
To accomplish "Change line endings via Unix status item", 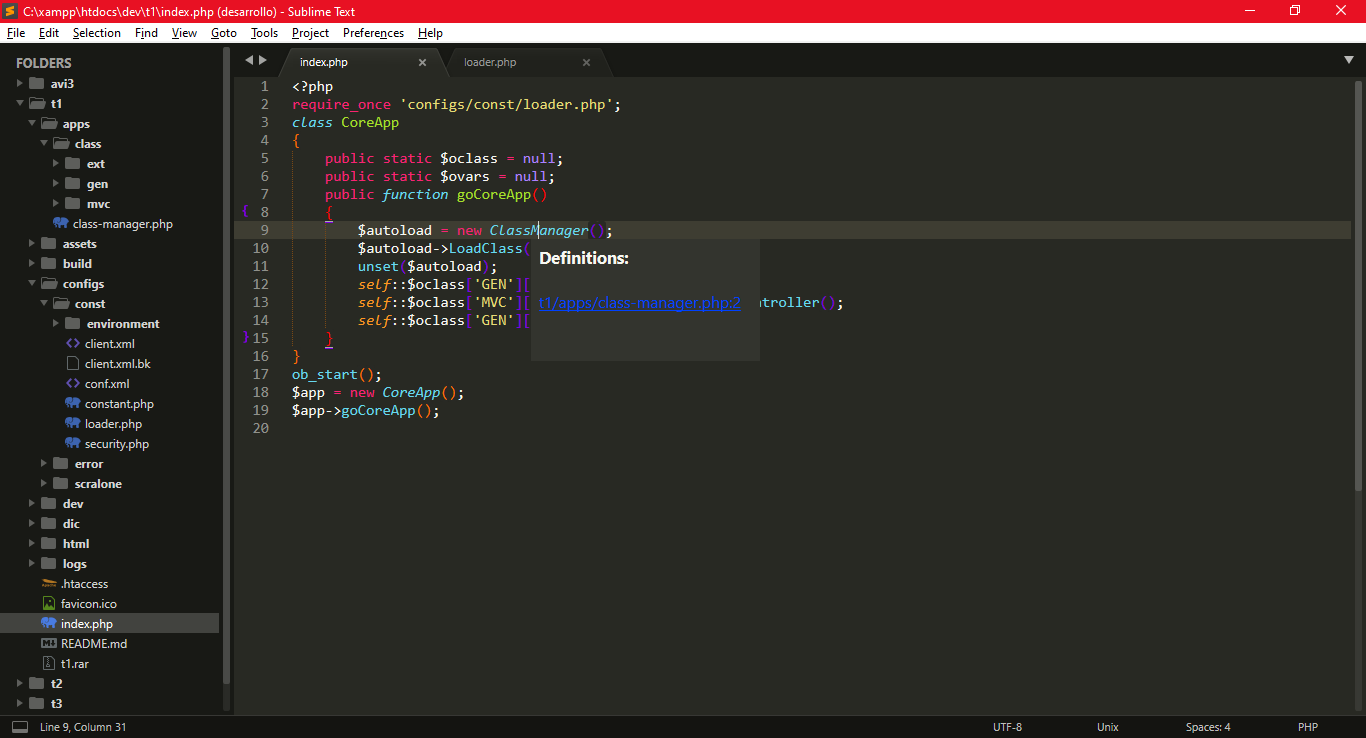I will (x=1107, y=727).
